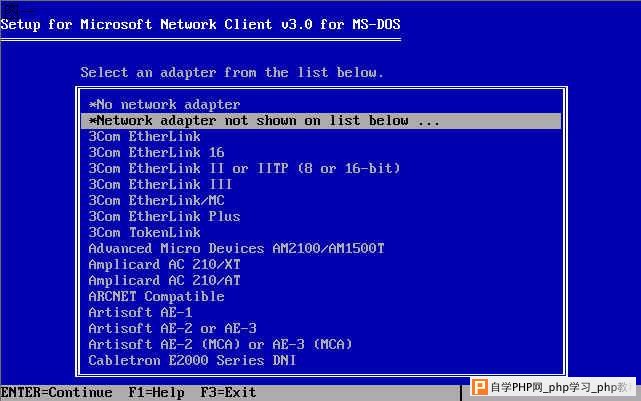Click "F3=Exit" in the bottom bar
641x401 pixels.
(228, 392)
